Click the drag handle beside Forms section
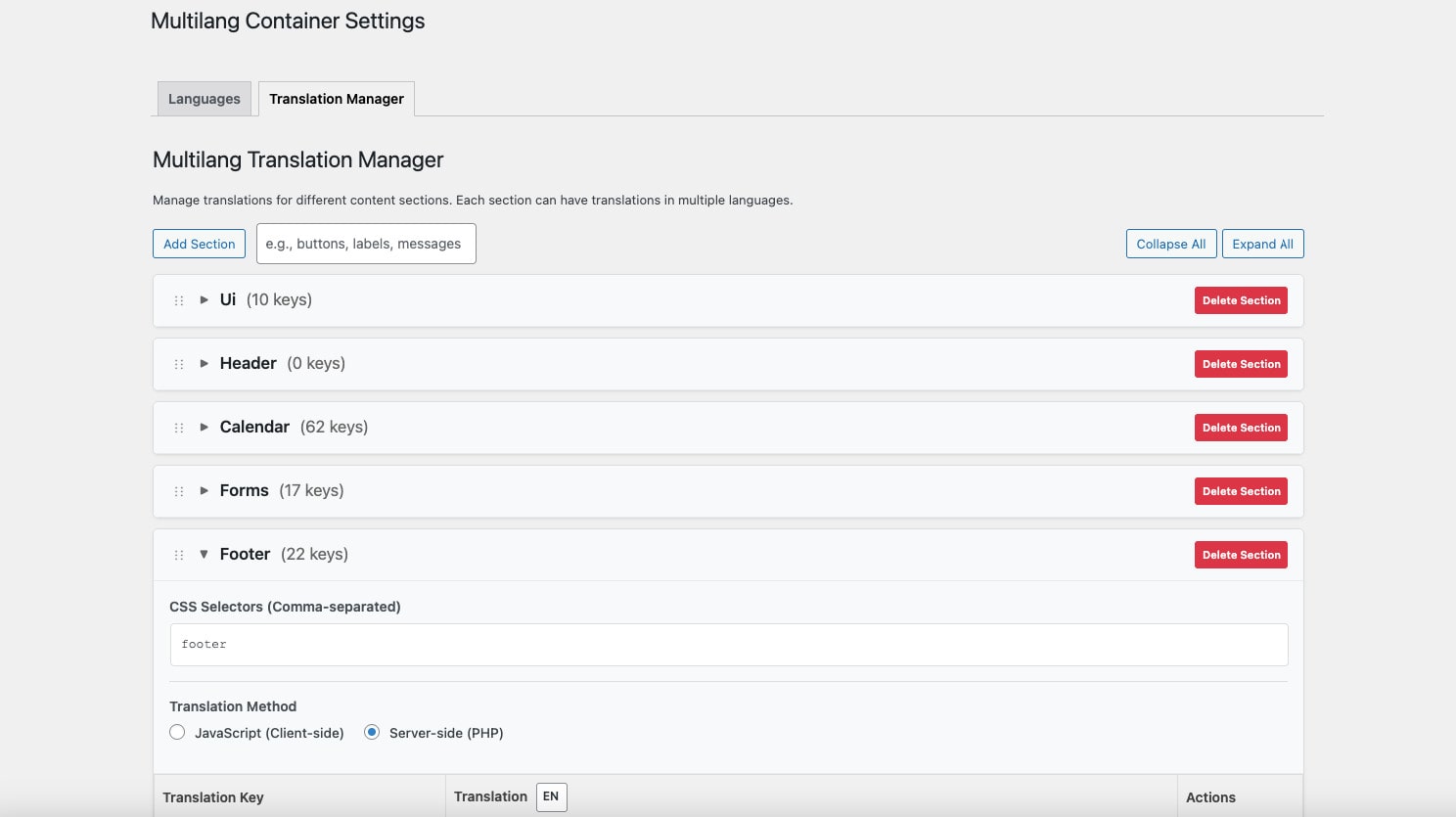Screen dimensions: 1456x817 (179, 490)
